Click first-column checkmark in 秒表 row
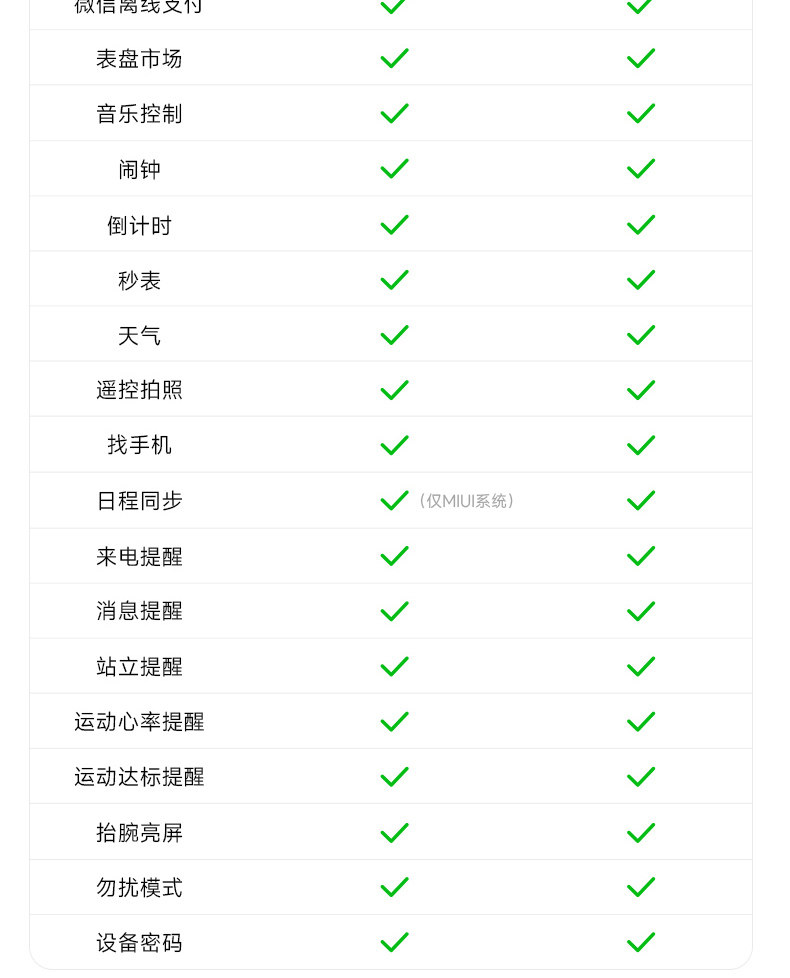 pyautogui.click(x=394, y=280)
